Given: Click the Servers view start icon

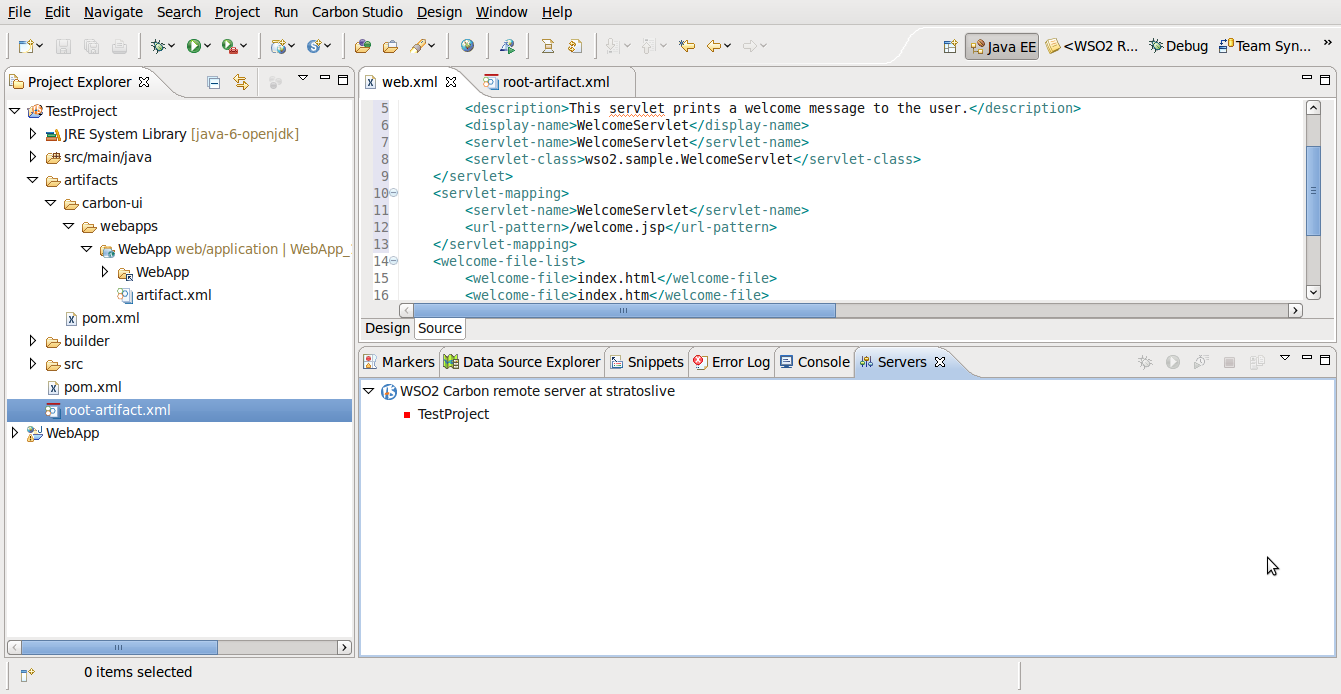Looking at the screenshot, I should pos(1173,362).
